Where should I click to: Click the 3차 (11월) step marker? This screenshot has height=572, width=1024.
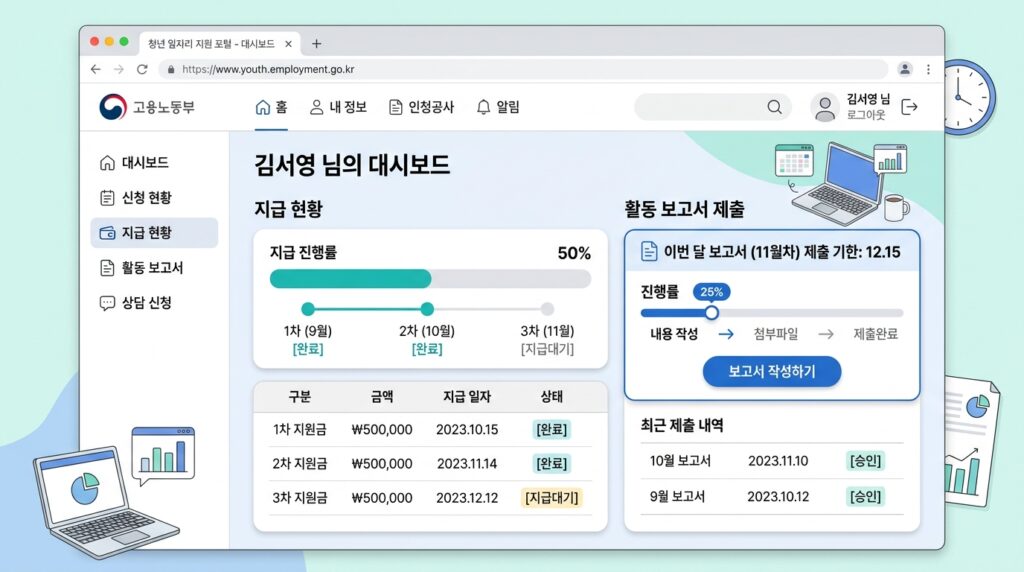(x=547, y=310)
